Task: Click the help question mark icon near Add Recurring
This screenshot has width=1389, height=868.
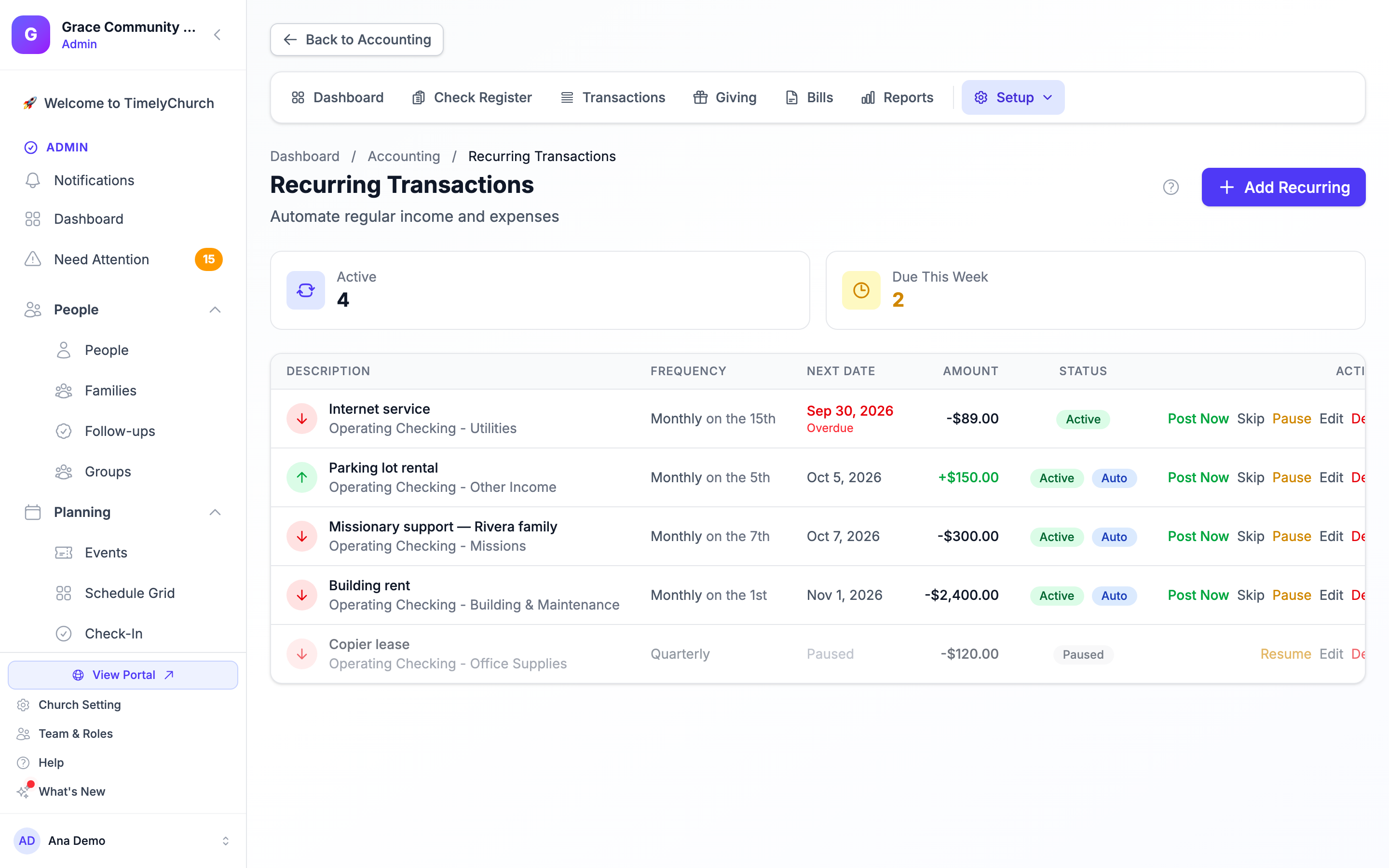Action: click(x=1171, y=187)
